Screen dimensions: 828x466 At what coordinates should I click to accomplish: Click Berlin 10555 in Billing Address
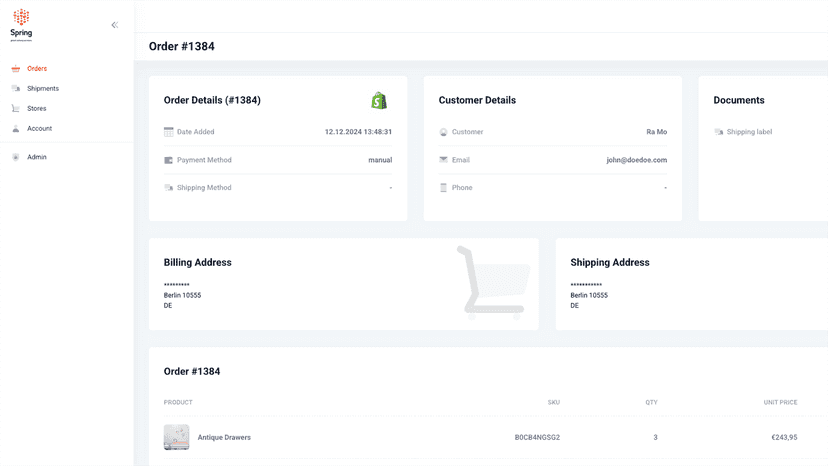[182, 295]
